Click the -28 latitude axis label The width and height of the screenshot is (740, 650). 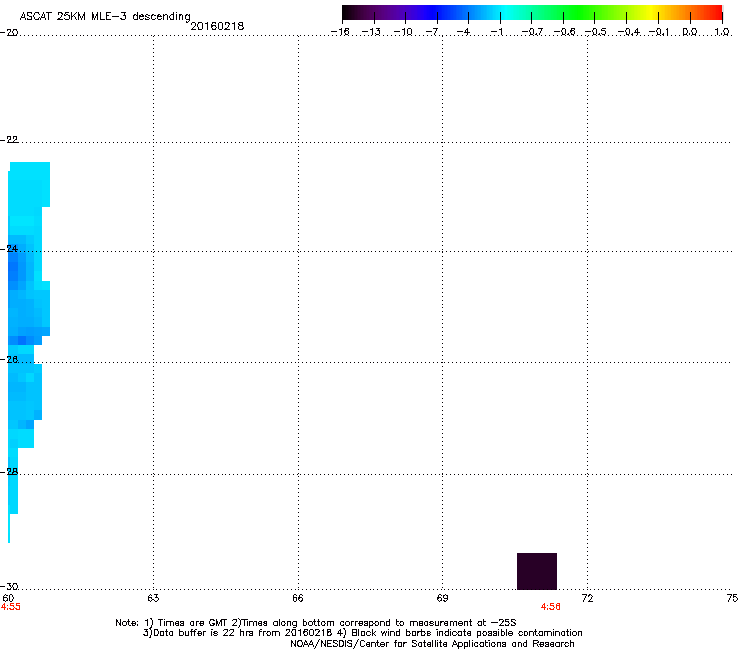[x=9, y=471]
